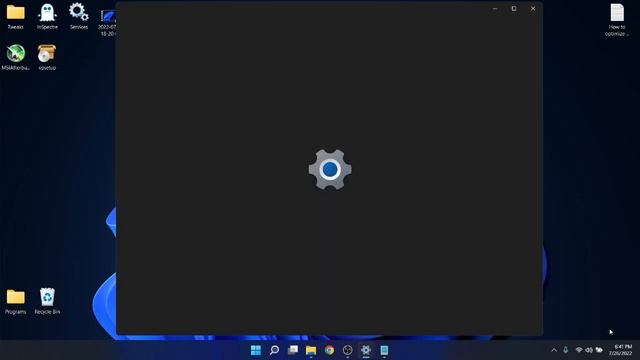Click the battery tray icon
Viewport: 640px width, 360px height.
pyautogui.click(x=599, y=350)
